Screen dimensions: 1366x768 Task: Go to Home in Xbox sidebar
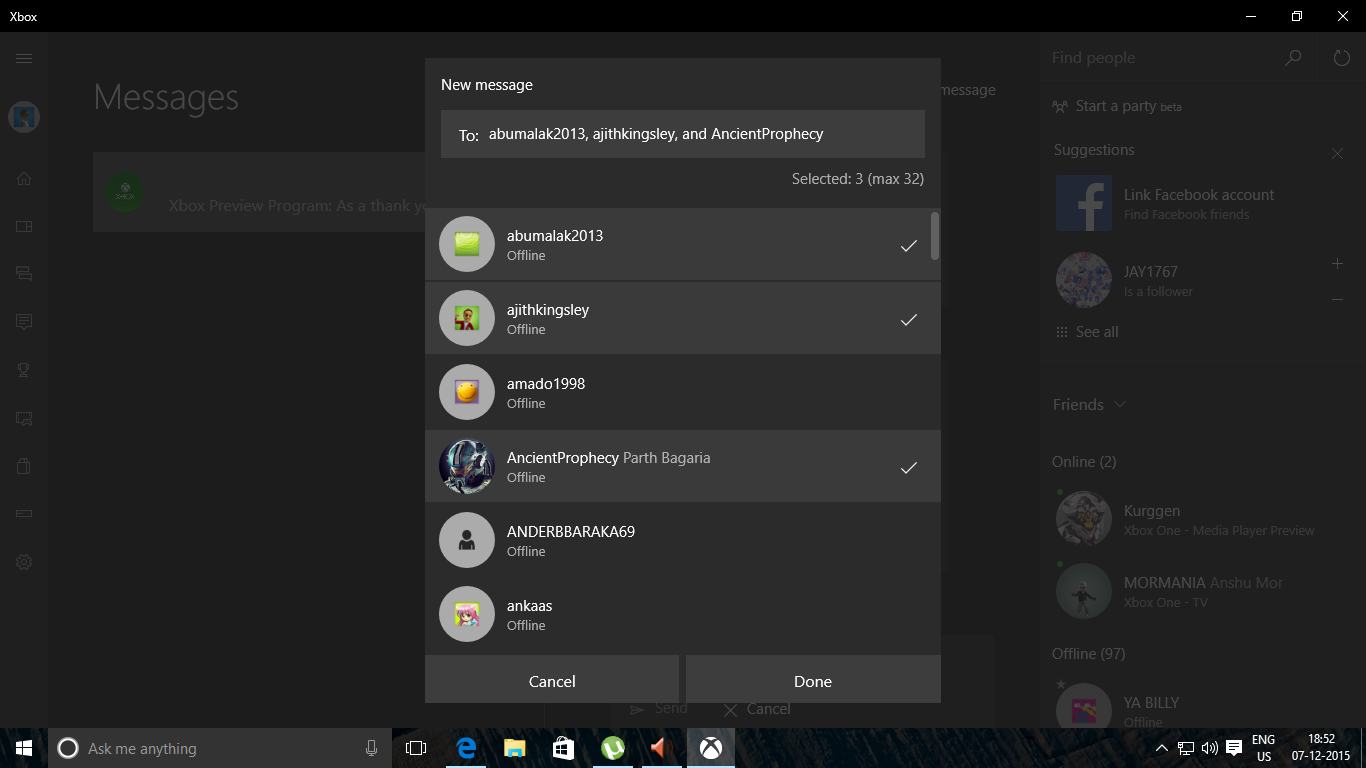tap(24, 179)
